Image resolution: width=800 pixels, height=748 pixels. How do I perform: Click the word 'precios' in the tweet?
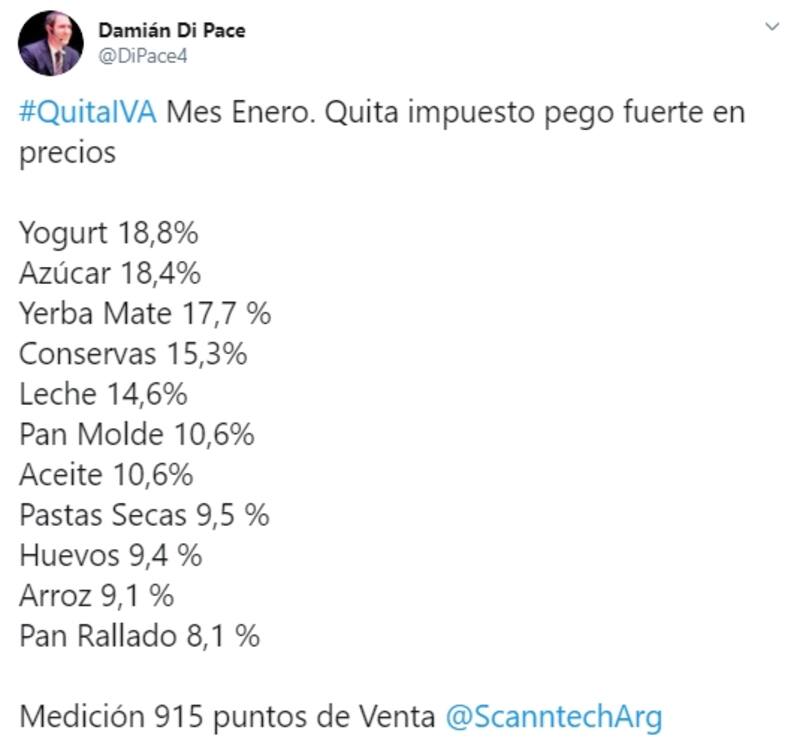point(67,153)
